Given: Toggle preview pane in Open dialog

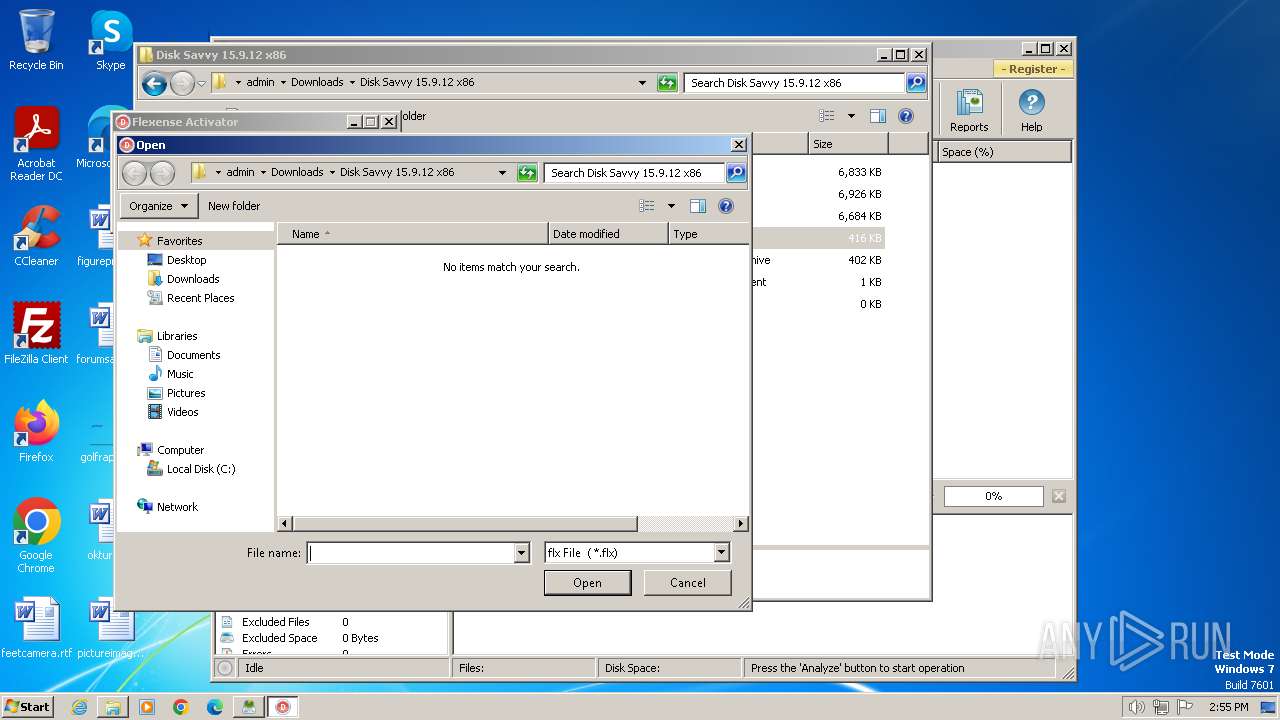Looking at the screenshot, I should tap(698, 206).
